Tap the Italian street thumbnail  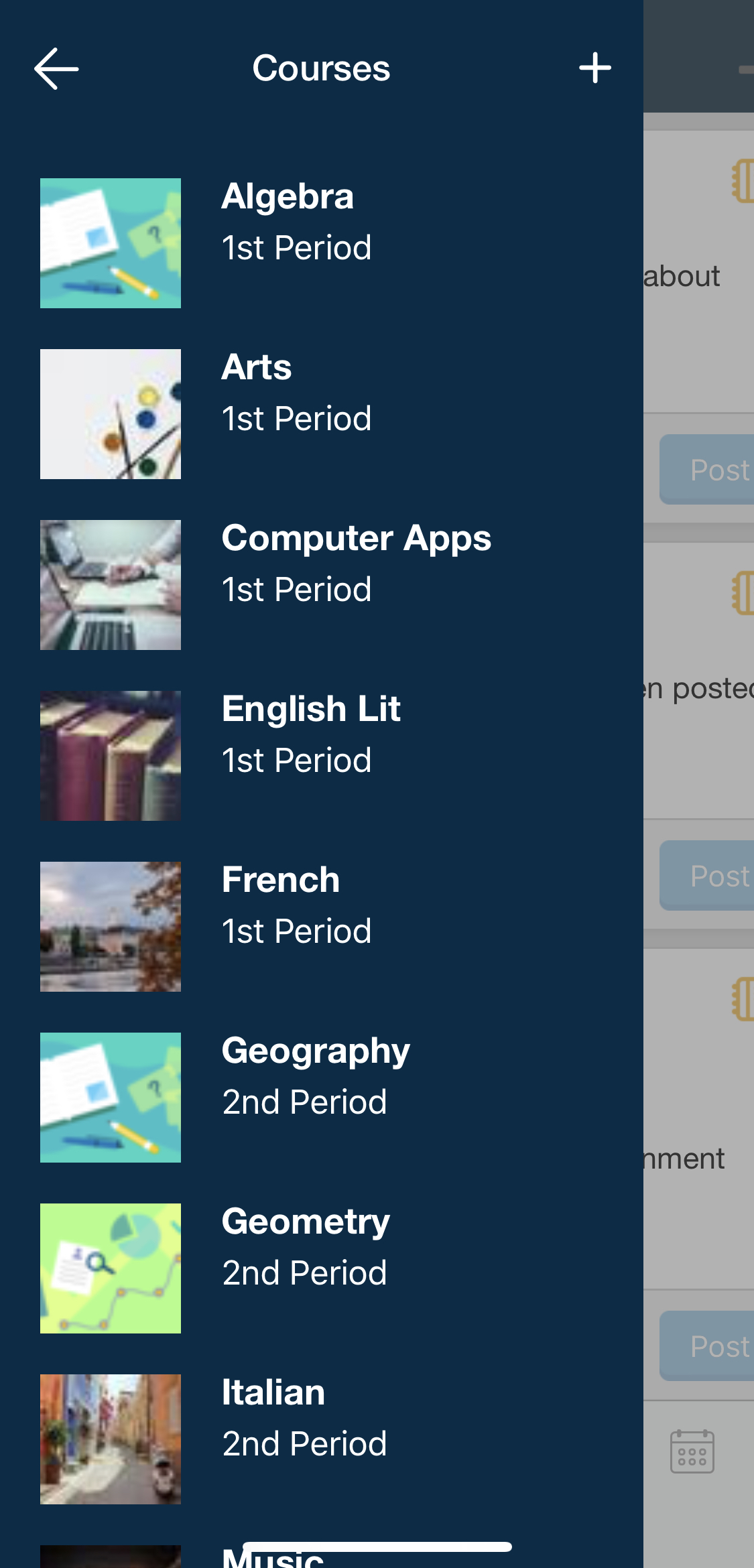[111, 1439]
